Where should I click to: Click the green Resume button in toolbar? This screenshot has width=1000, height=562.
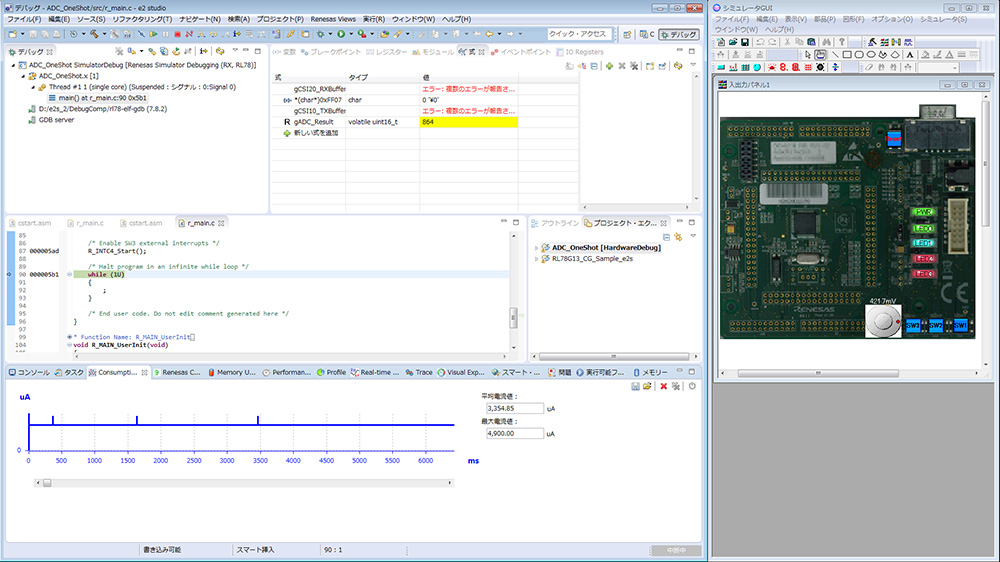[x=154, y=34]
